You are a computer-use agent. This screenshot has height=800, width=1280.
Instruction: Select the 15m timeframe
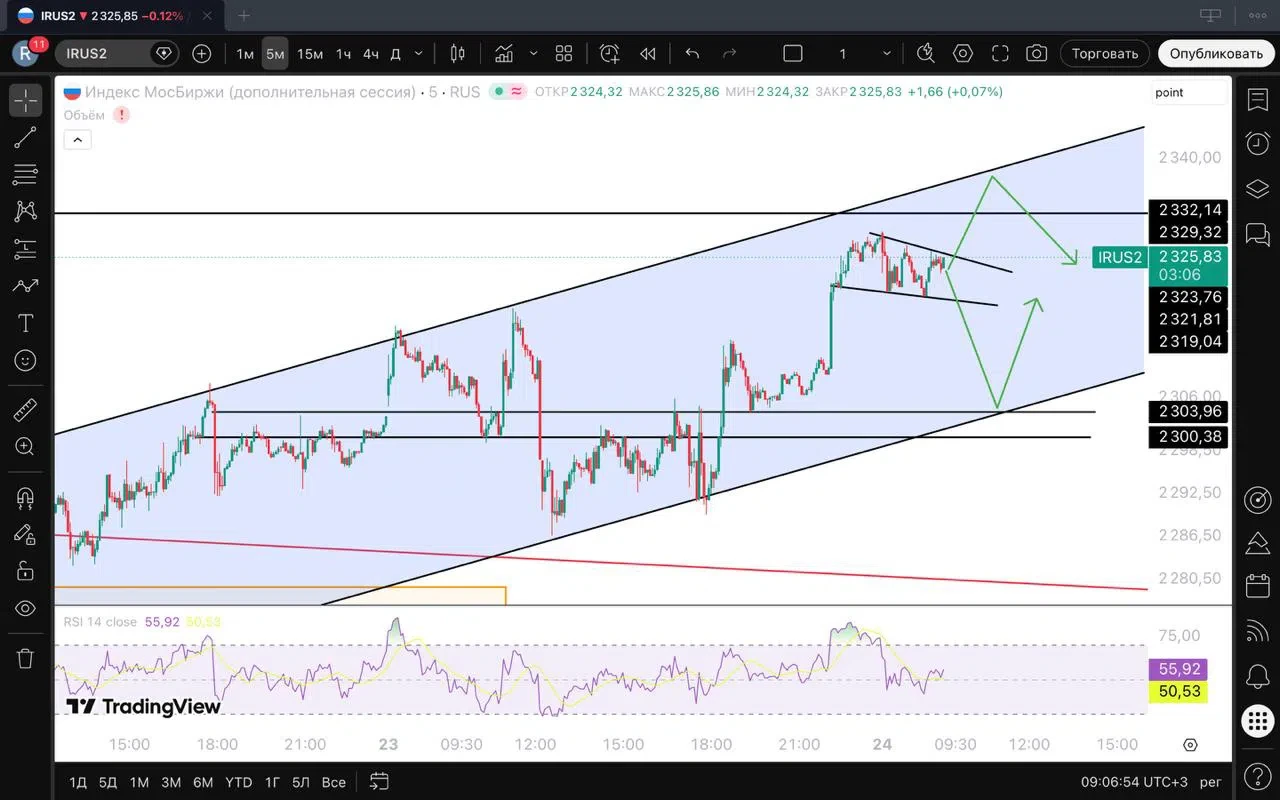(310, 53)
